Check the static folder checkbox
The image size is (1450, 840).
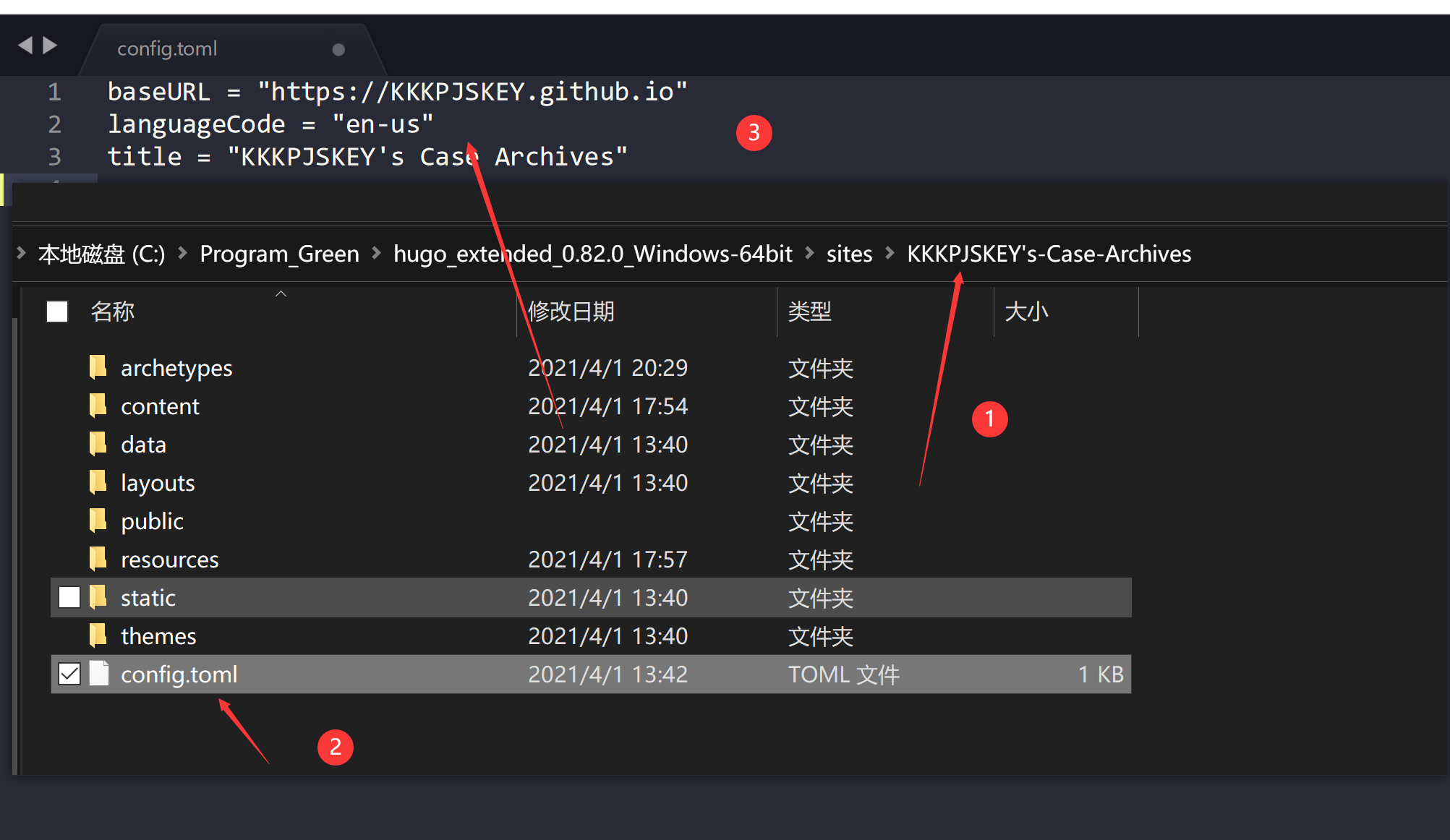tap(69, 597)
